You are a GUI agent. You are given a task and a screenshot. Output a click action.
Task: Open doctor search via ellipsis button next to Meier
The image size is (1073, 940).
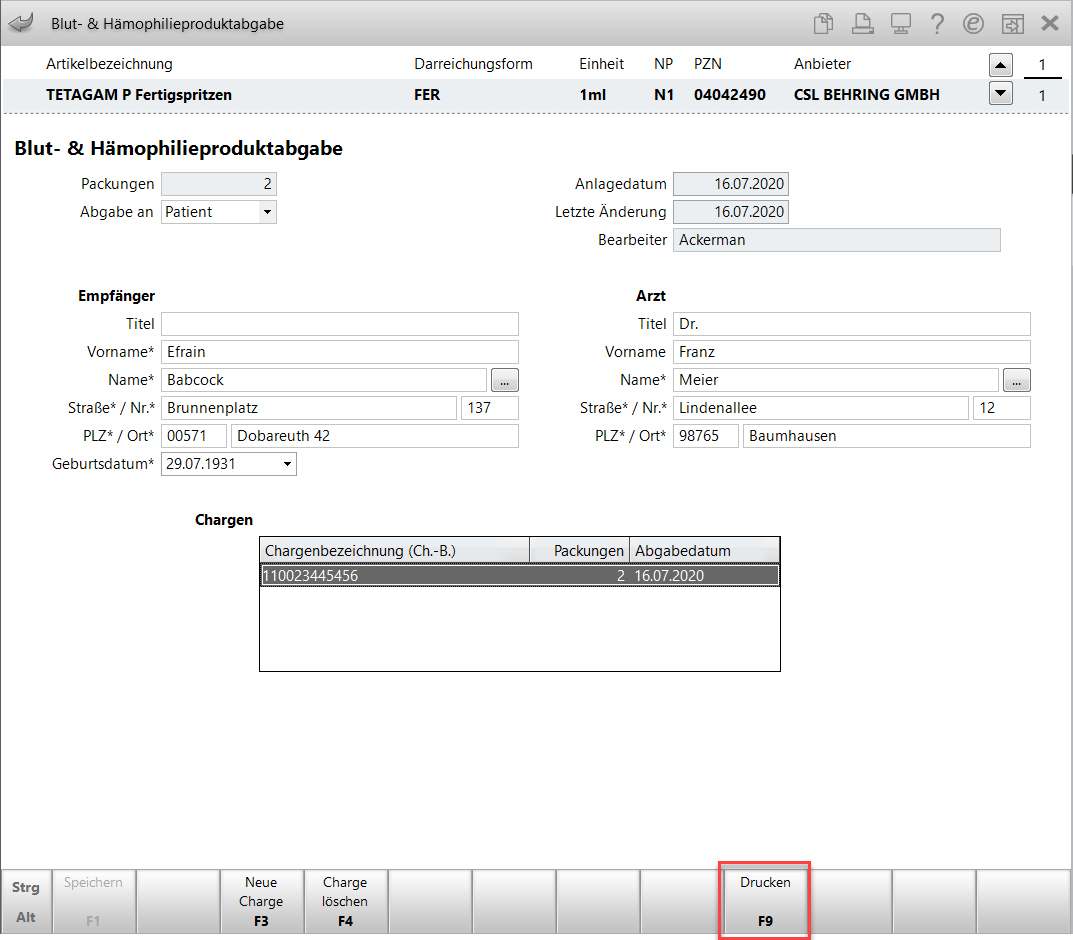point(1017,380)
